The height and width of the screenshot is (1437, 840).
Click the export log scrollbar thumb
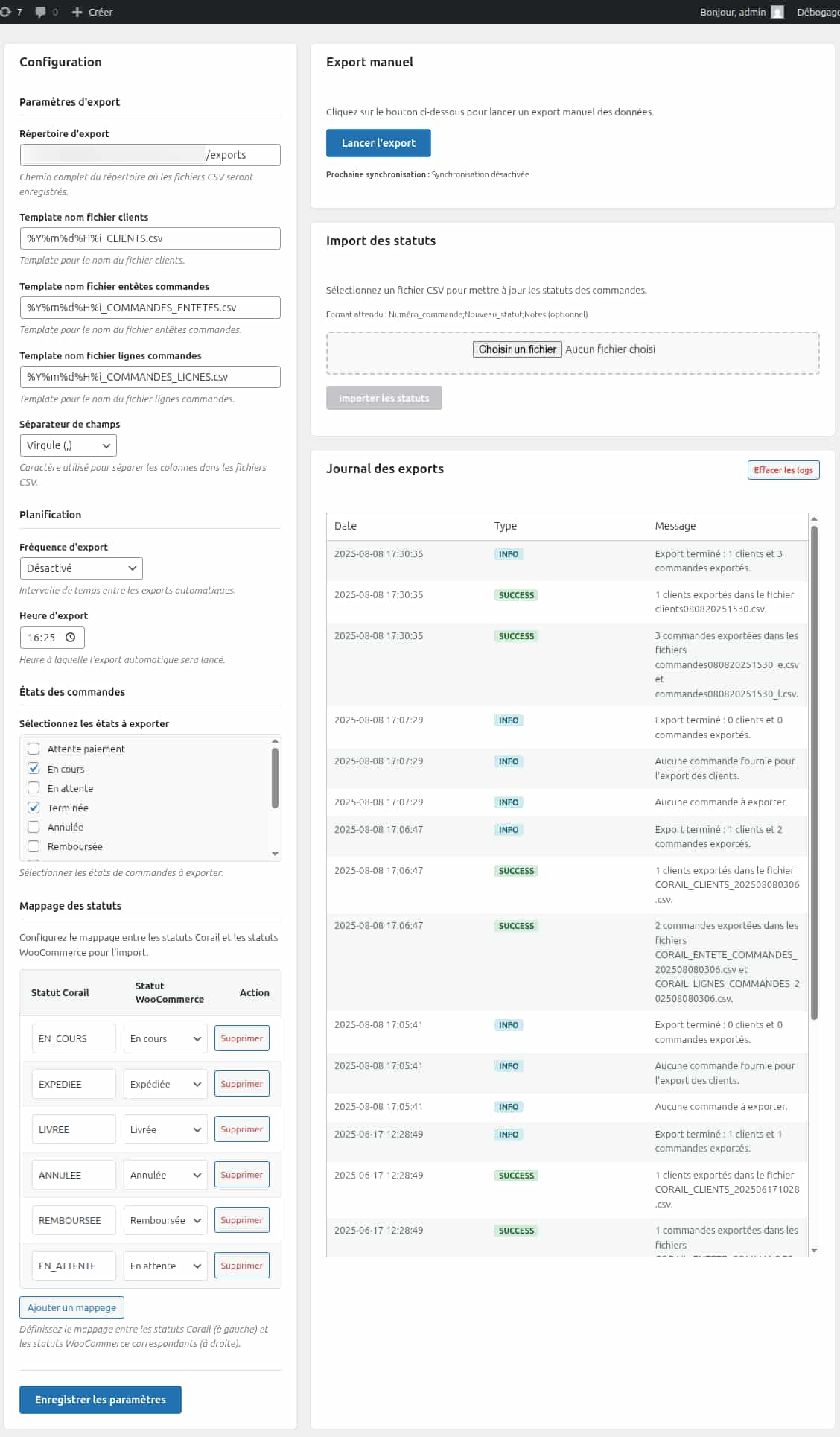(814, 773)
